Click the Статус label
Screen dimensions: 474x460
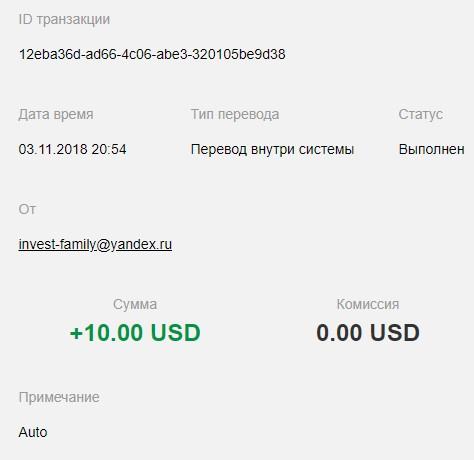[421, 114]
